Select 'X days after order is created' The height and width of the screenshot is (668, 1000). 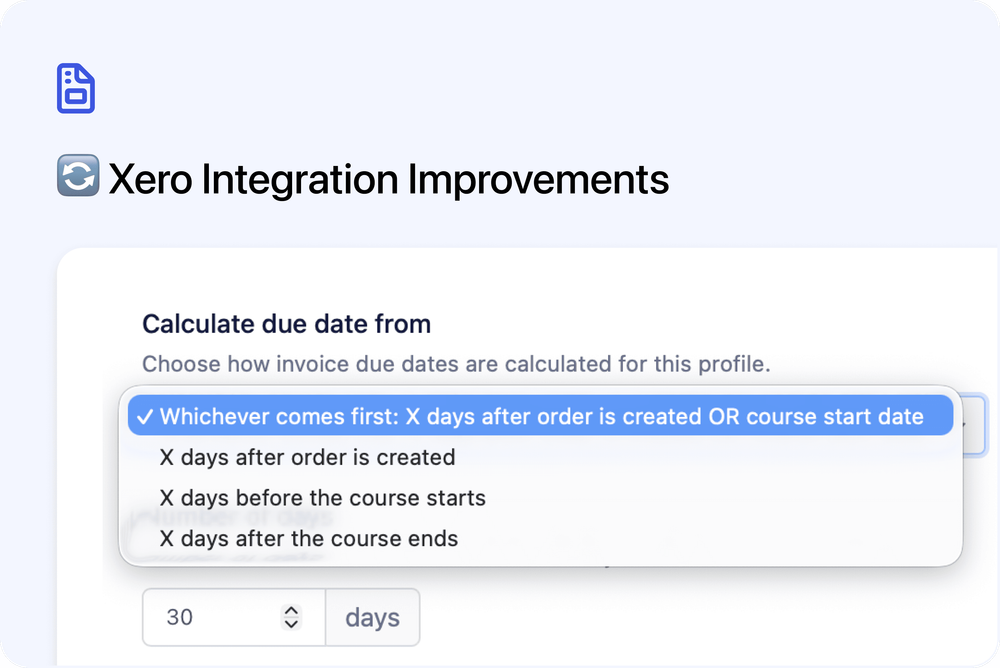click(x=307, y=457)
